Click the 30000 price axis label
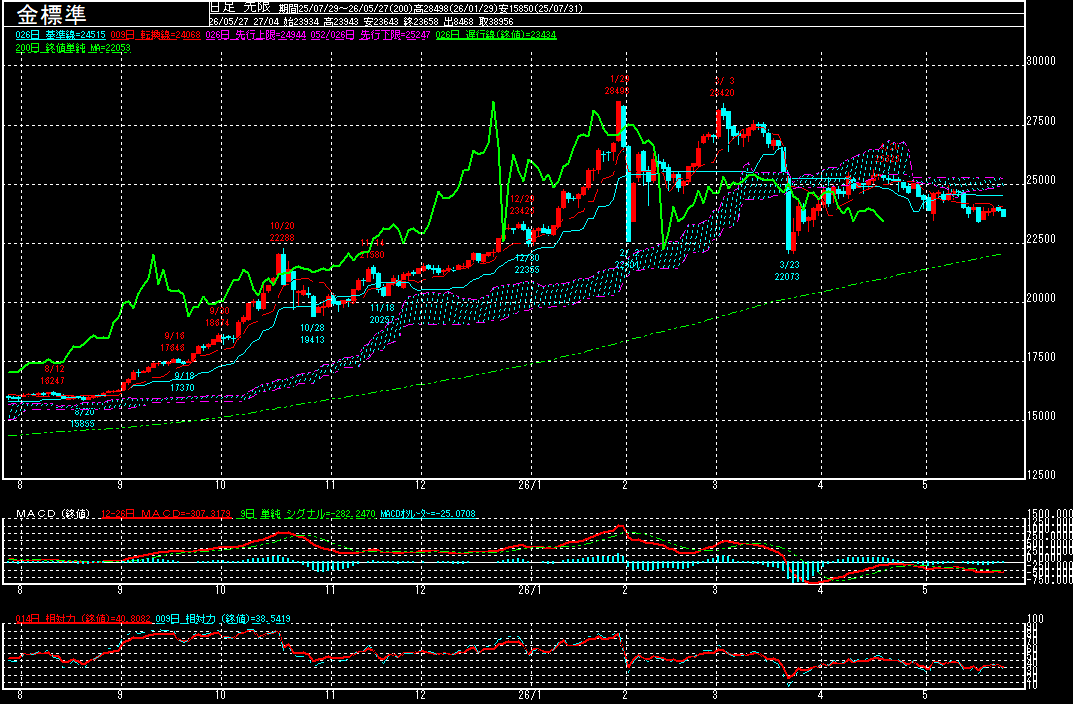Image resolution: width=1080 pixels, height=706 pixels. click(1041, 61)
